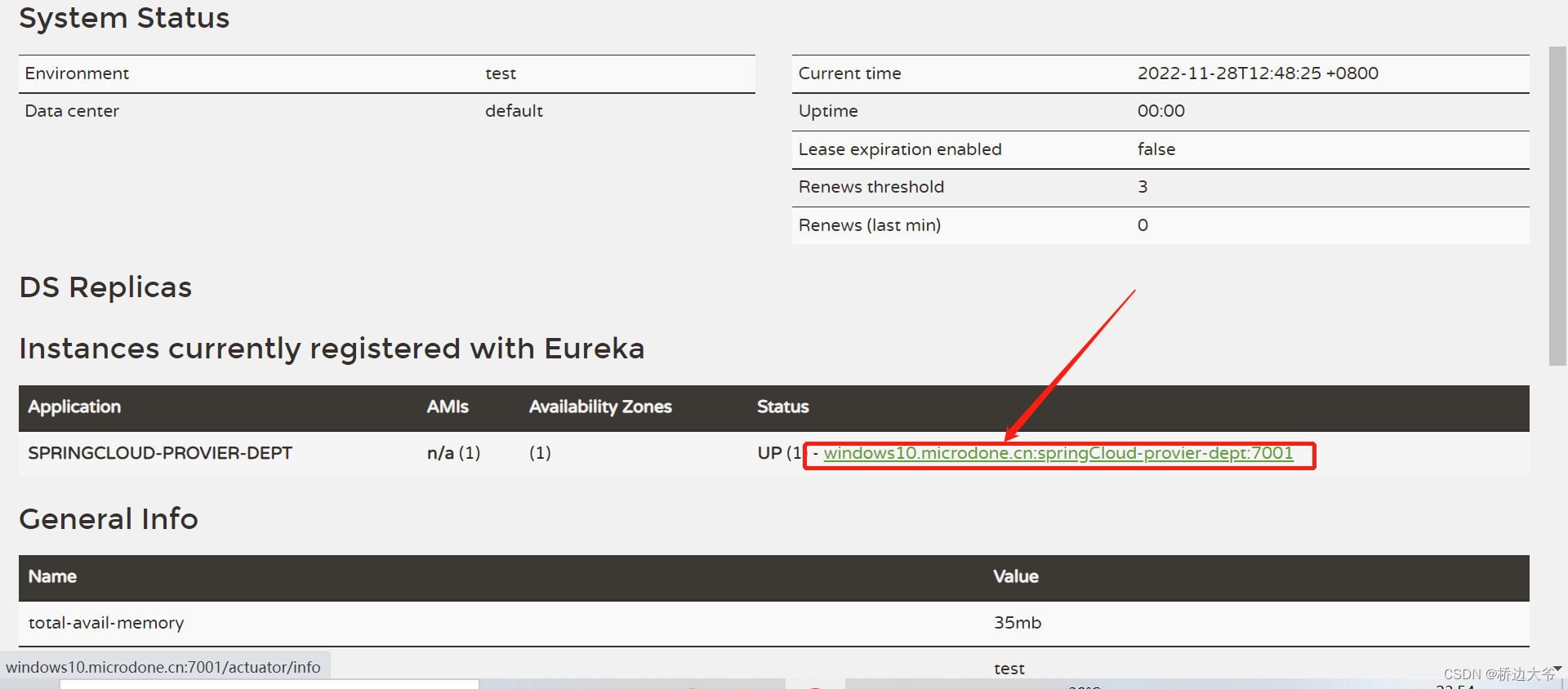The width and height of the screenshot is (1568, 689).
Task: Click the AMIs column header
Action: click(448, 407)
